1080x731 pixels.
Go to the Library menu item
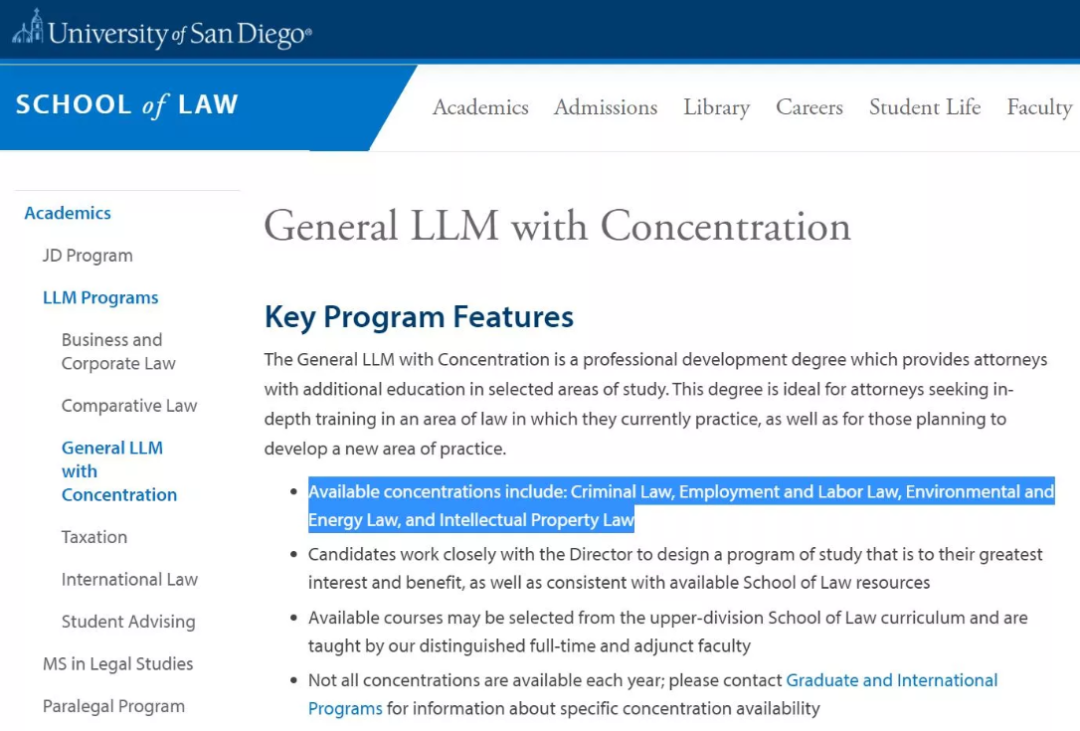coord(716,107)
